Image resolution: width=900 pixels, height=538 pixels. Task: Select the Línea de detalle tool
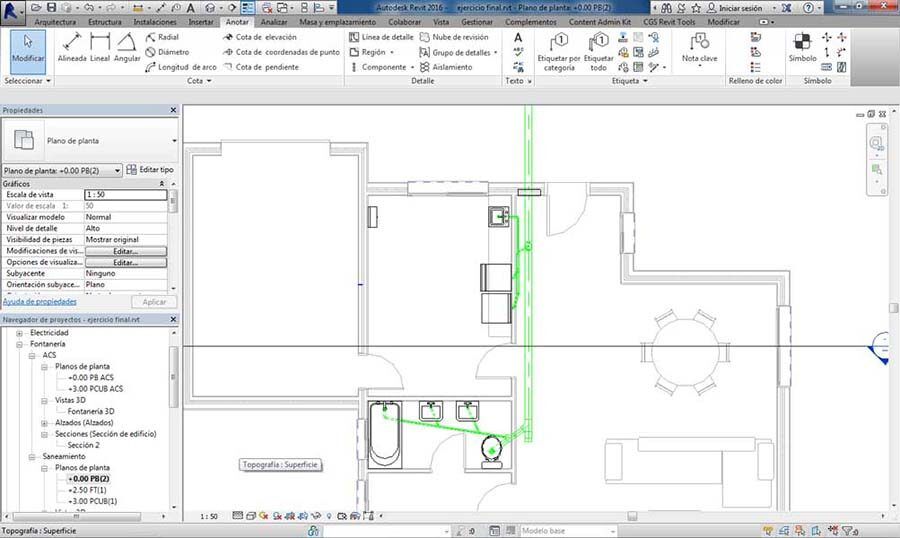[x=381, y=37]
